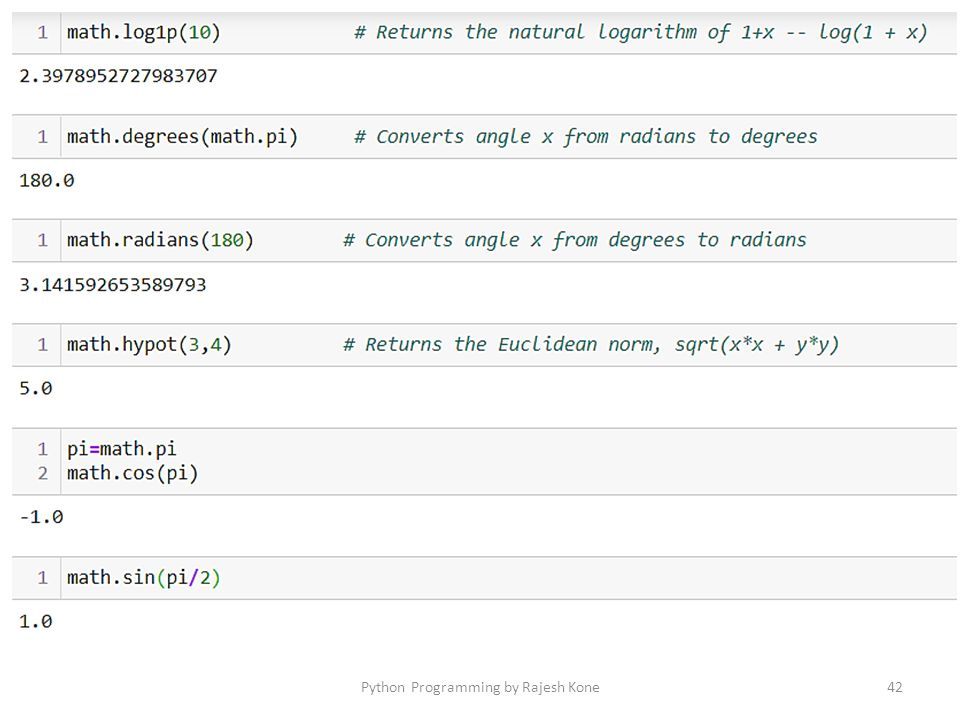
Task: Select the math.degrees(math.pi) code line
Action: [182, 136]
